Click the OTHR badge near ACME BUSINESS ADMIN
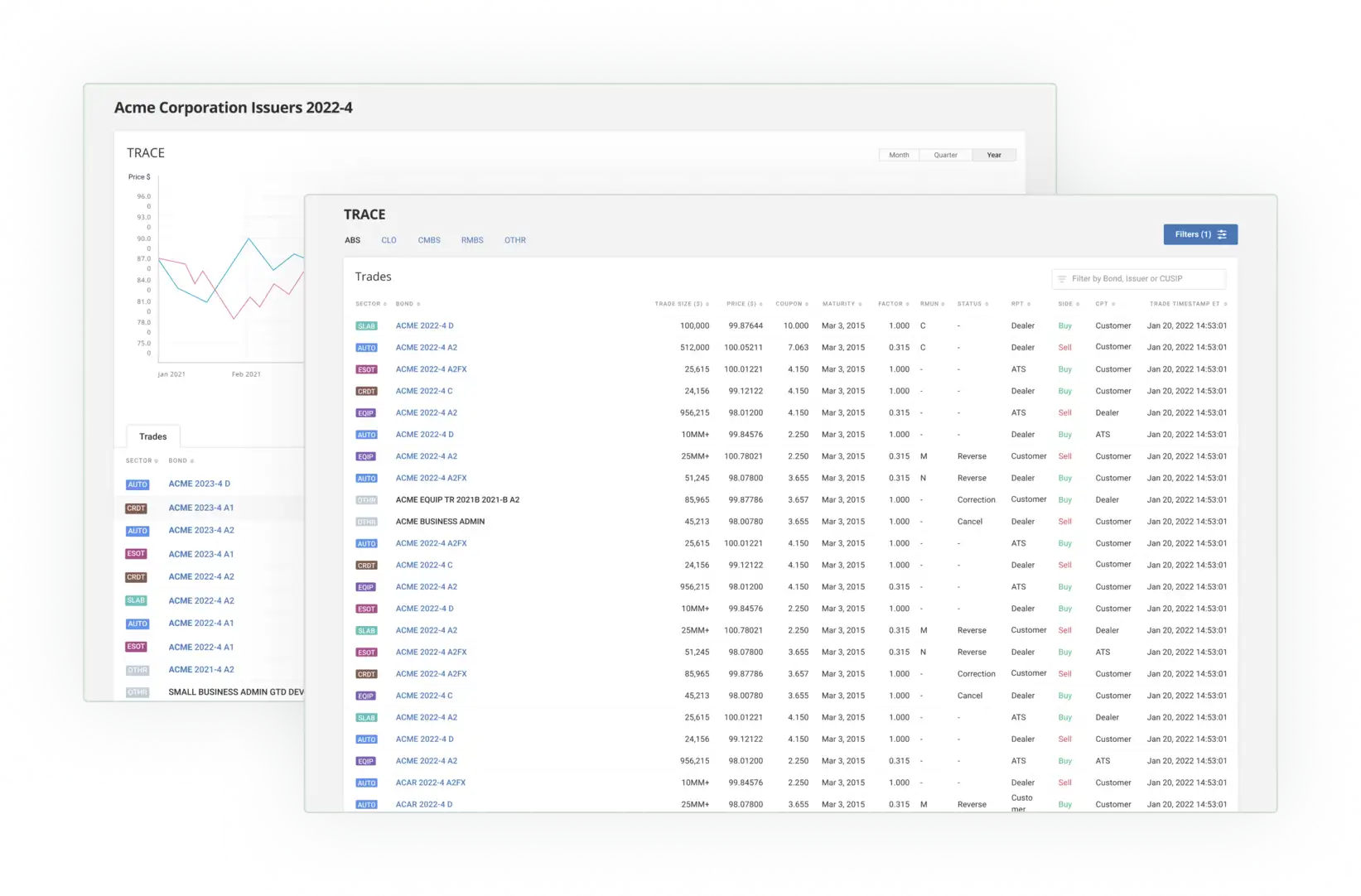The width and height of the screenshot is (1361, 896). coord(366,521)
